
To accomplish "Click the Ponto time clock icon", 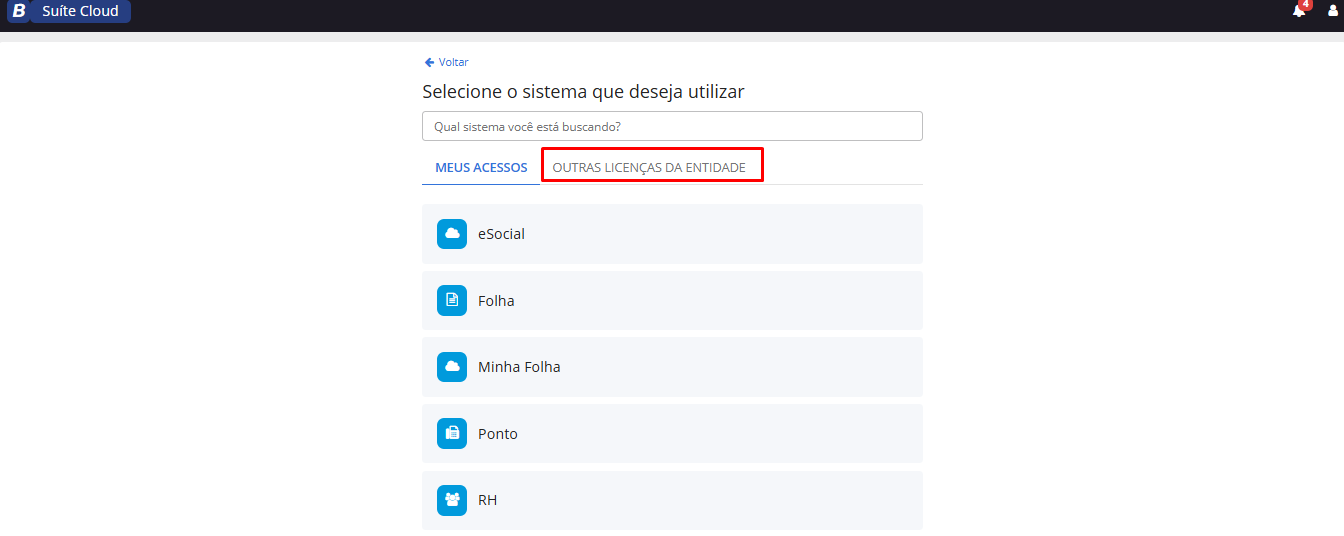I will click(x=452, y=434).
